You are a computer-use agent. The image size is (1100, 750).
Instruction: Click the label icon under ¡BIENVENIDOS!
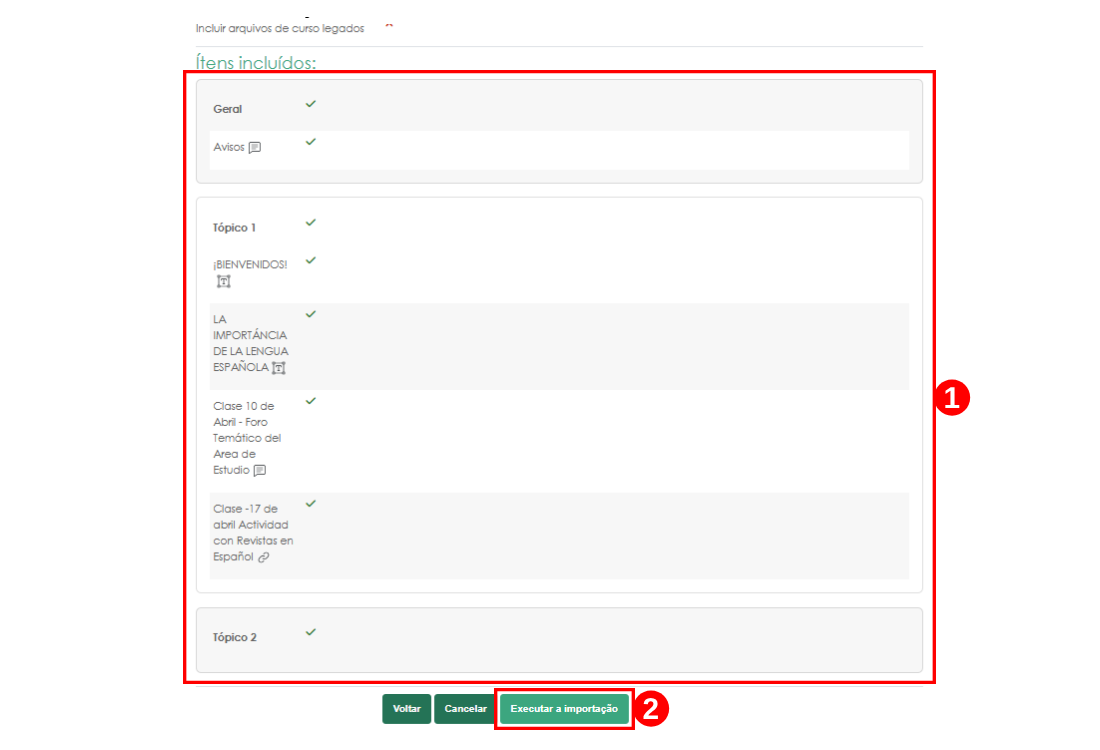coord(223,281)
